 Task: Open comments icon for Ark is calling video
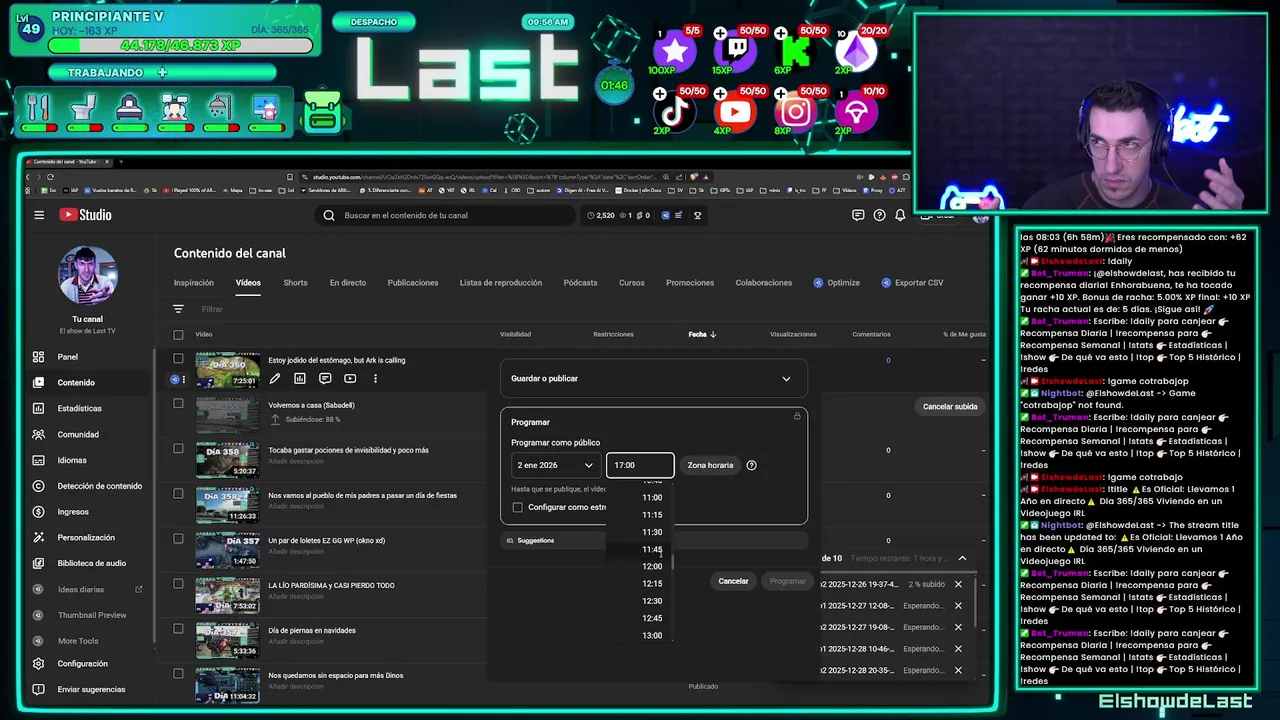pos(325,379)
